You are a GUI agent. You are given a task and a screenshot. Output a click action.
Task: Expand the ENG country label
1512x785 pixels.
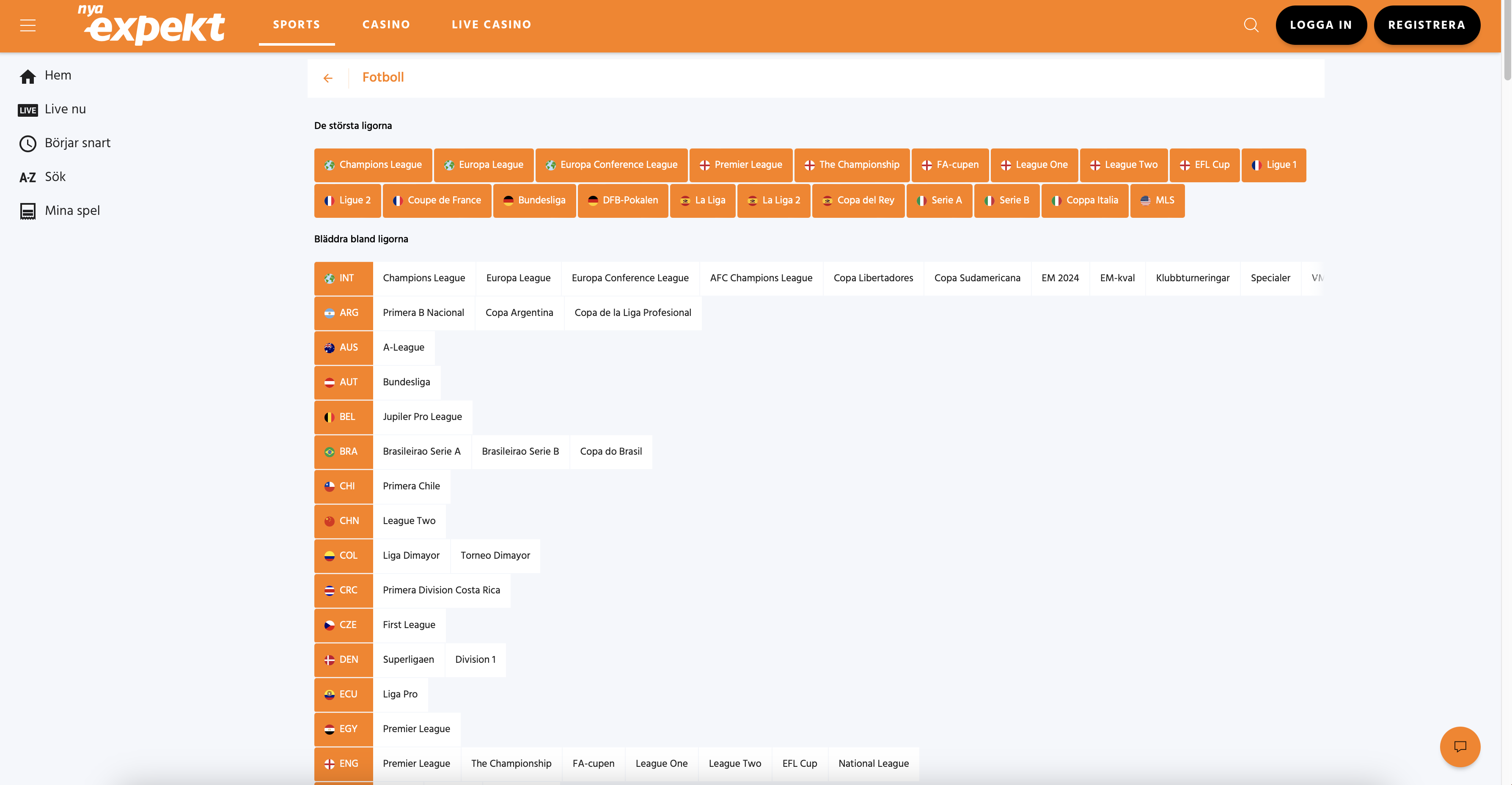[x=344, y=763]
